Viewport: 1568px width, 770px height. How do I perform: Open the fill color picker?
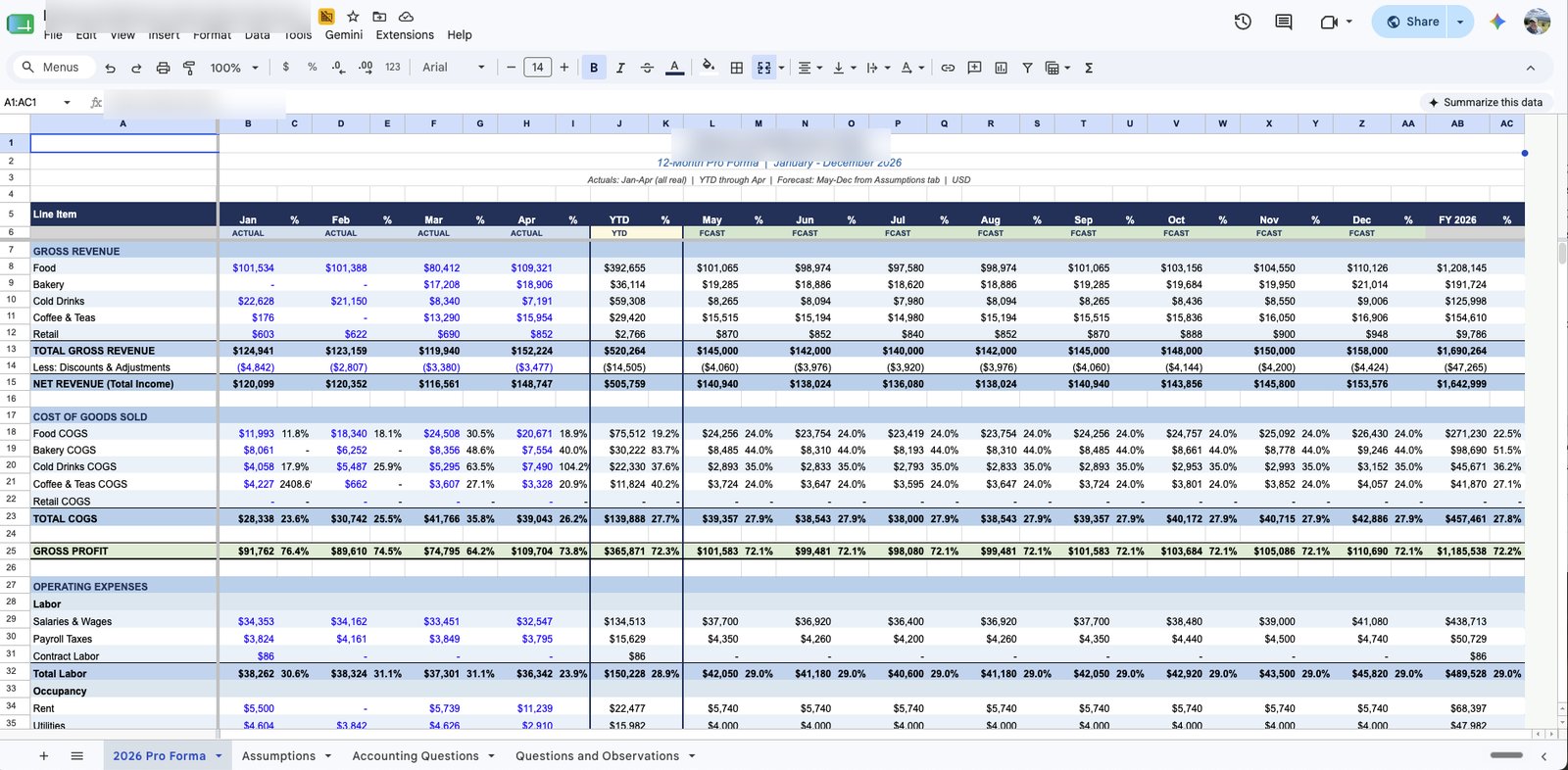[708, 68]
